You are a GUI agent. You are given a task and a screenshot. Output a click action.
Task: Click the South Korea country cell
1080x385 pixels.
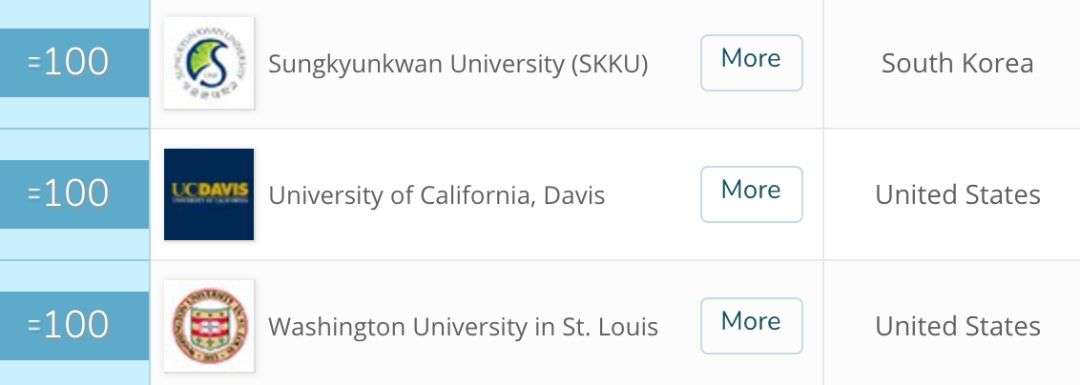coord(957,63)
